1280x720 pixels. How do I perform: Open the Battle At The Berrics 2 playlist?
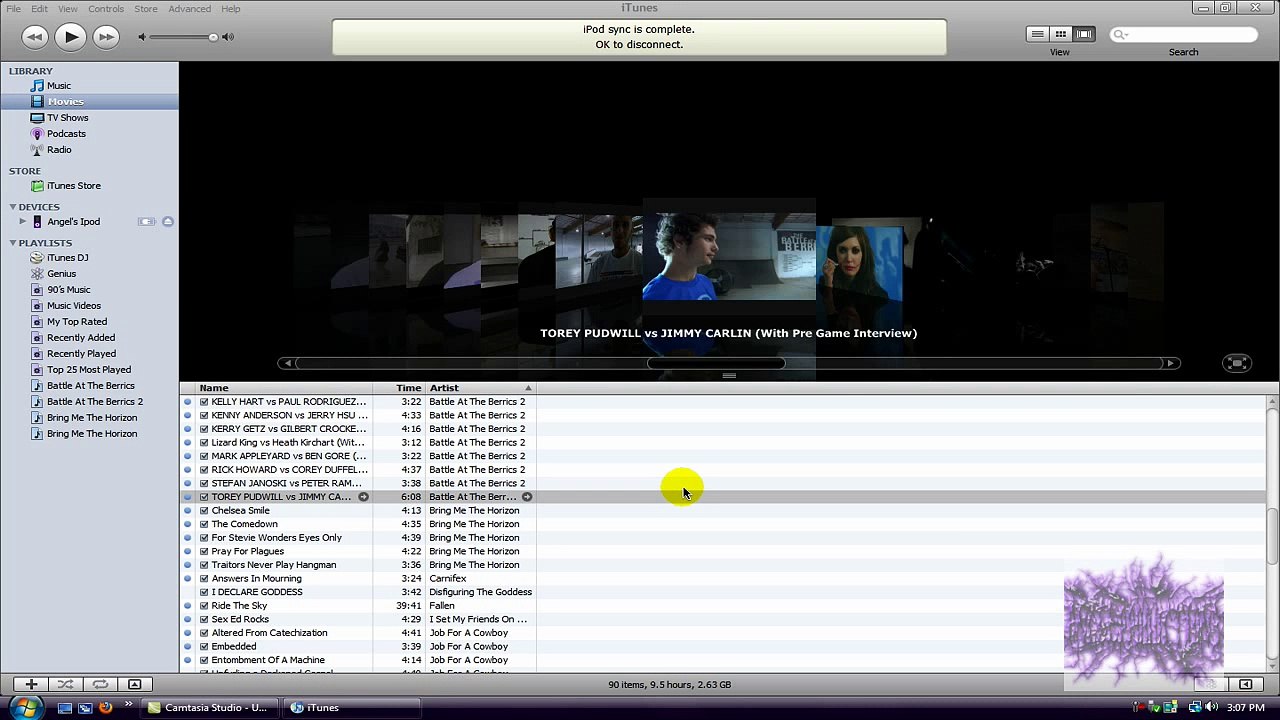coord(89,402)
